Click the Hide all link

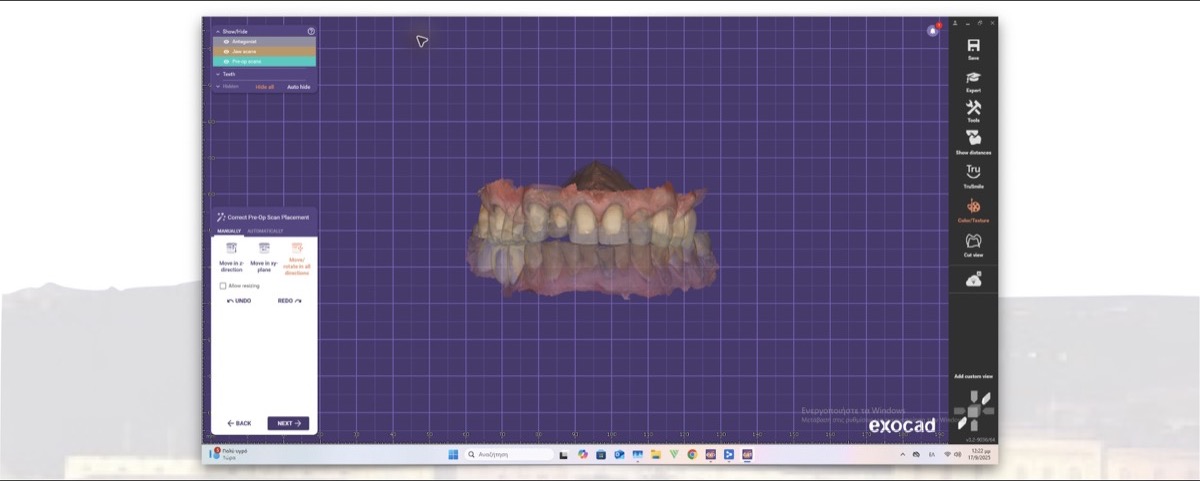point(265,87)
